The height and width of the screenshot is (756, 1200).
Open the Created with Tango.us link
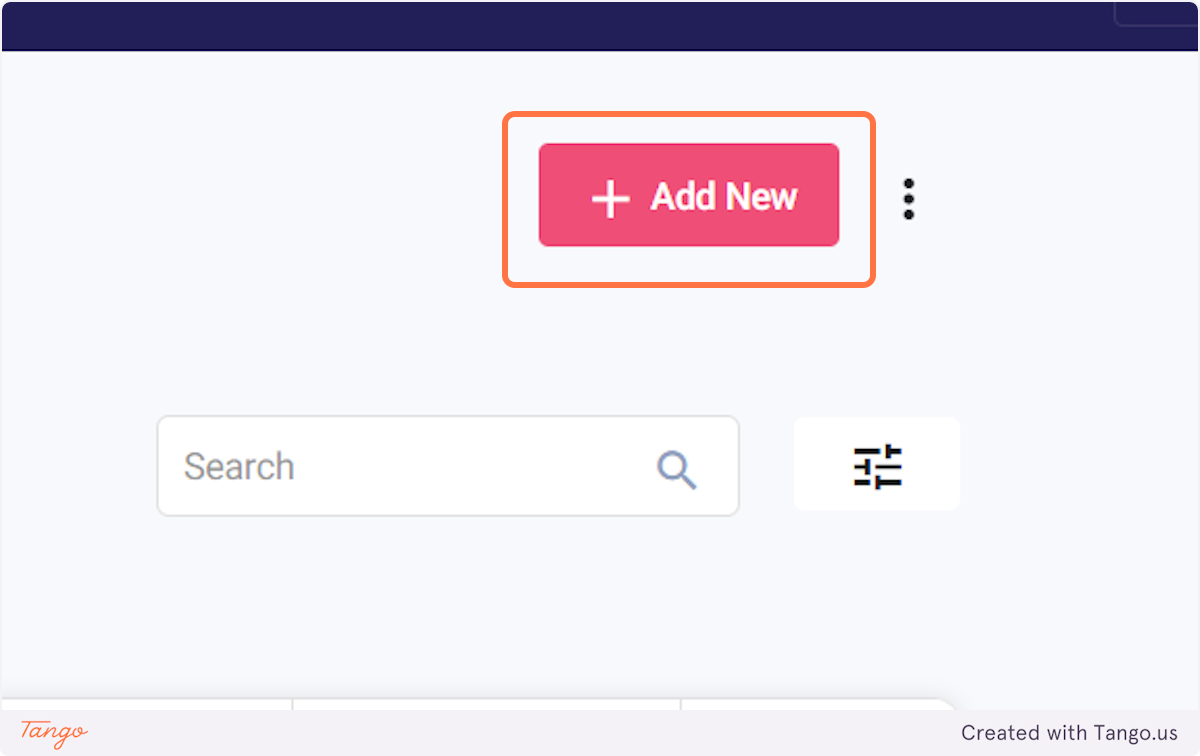click(1070, 733)
